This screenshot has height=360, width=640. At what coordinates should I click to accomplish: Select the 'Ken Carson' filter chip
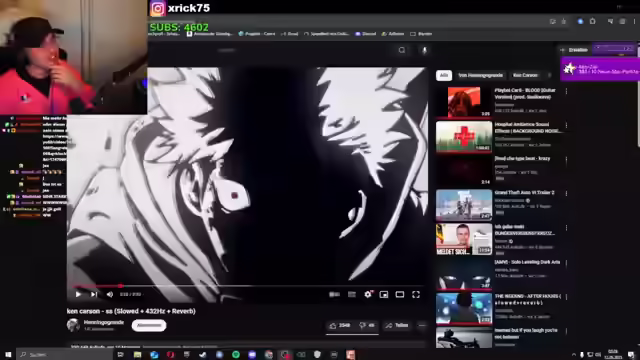(x=525, y=75)
